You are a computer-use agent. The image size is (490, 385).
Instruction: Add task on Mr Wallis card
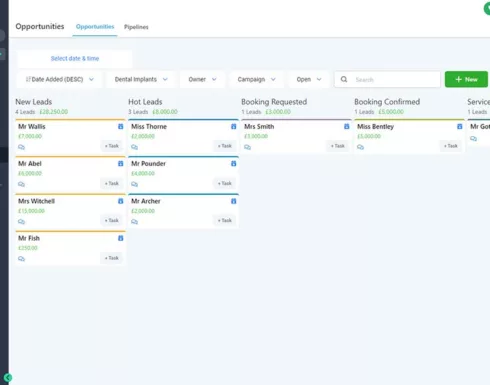111,146
